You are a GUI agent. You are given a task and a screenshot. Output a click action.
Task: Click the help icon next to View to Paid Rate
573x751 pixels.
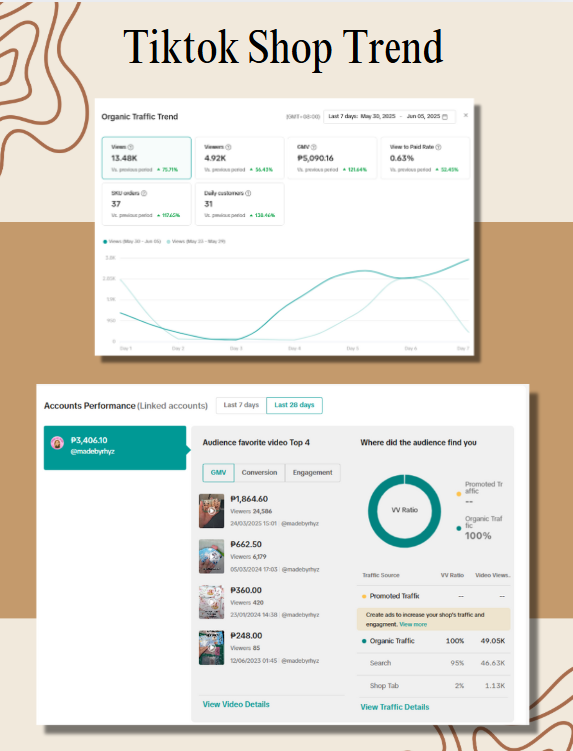(x=438, y=147)
